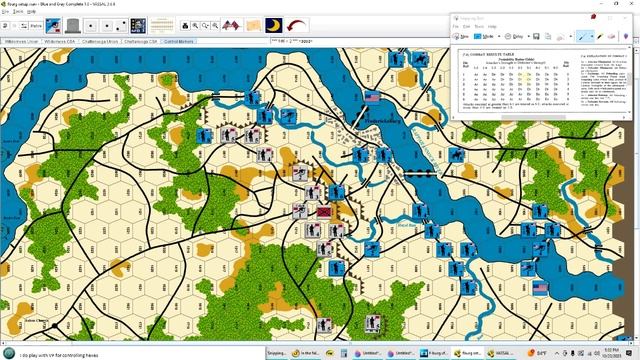
Task: Click the chat input field at bottom
Action: 139,355
